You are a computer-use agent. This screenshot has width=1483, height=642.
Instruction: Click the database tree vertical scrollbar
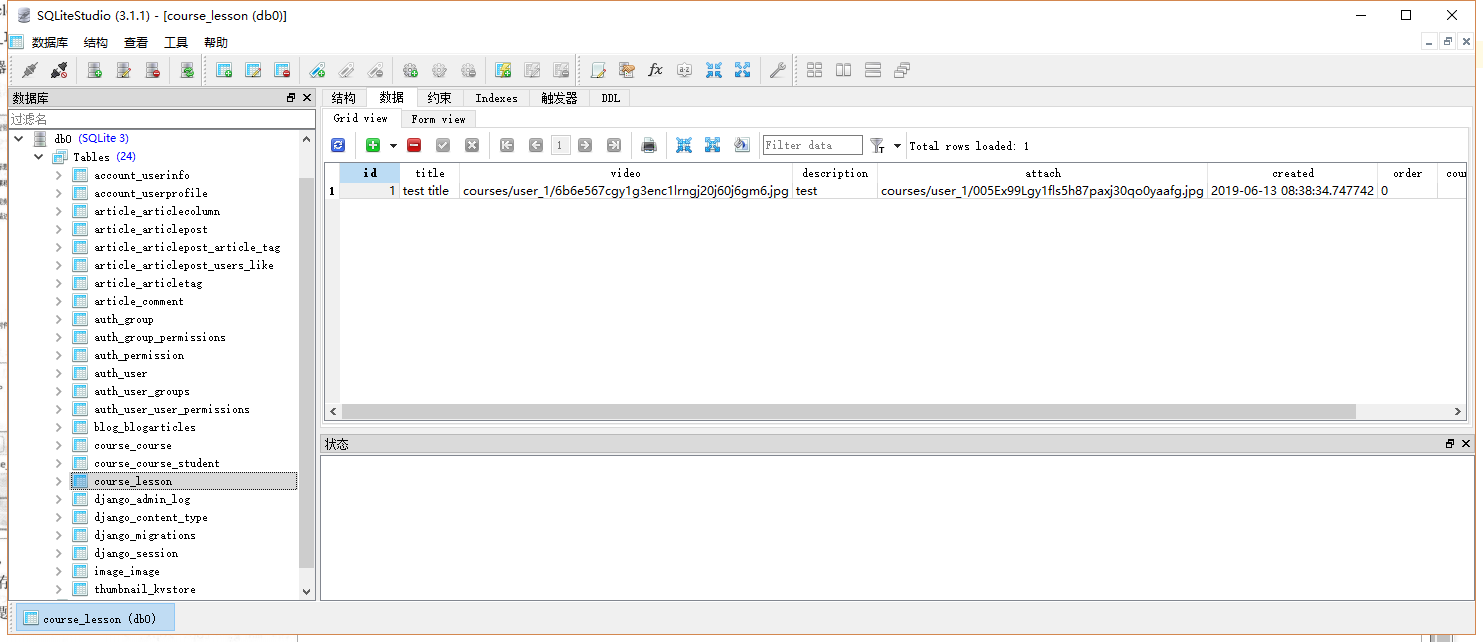306,375
